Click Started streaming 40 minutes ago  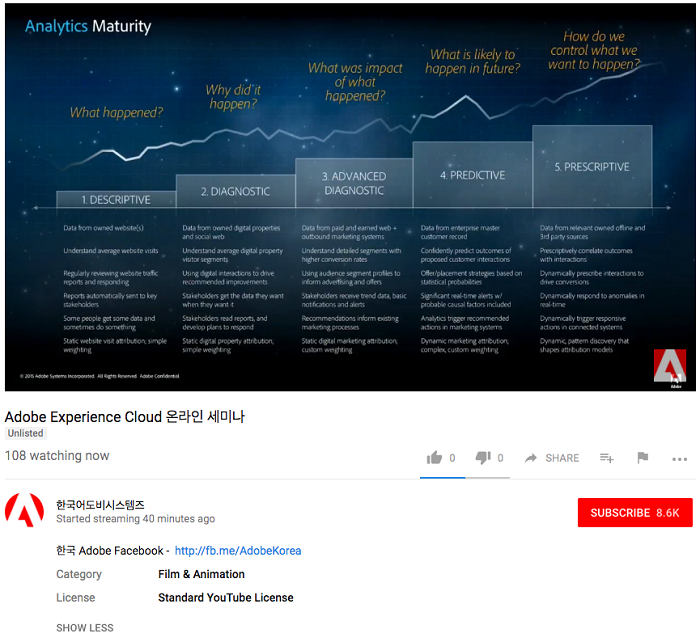(135, 519)
